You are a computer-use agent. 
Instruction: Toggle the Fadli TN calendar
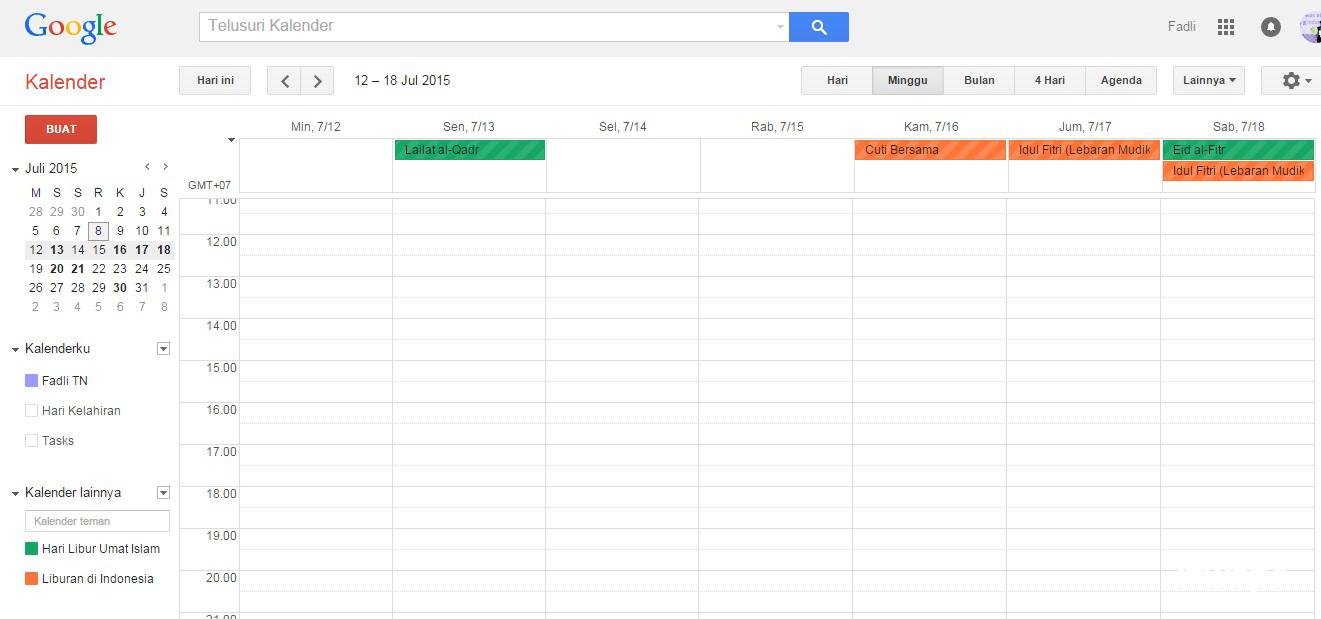pyautogui.click(x=31, y=381)
